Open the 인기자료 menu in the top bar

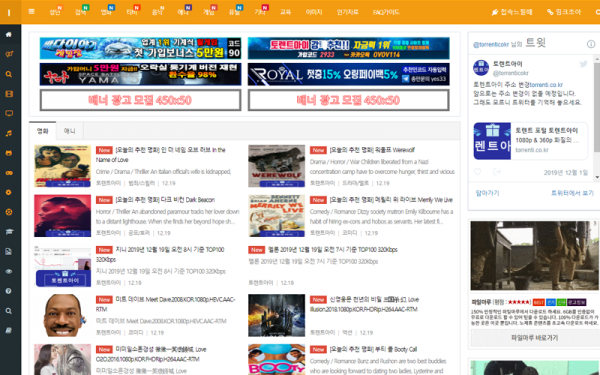[x=347, y=12]
